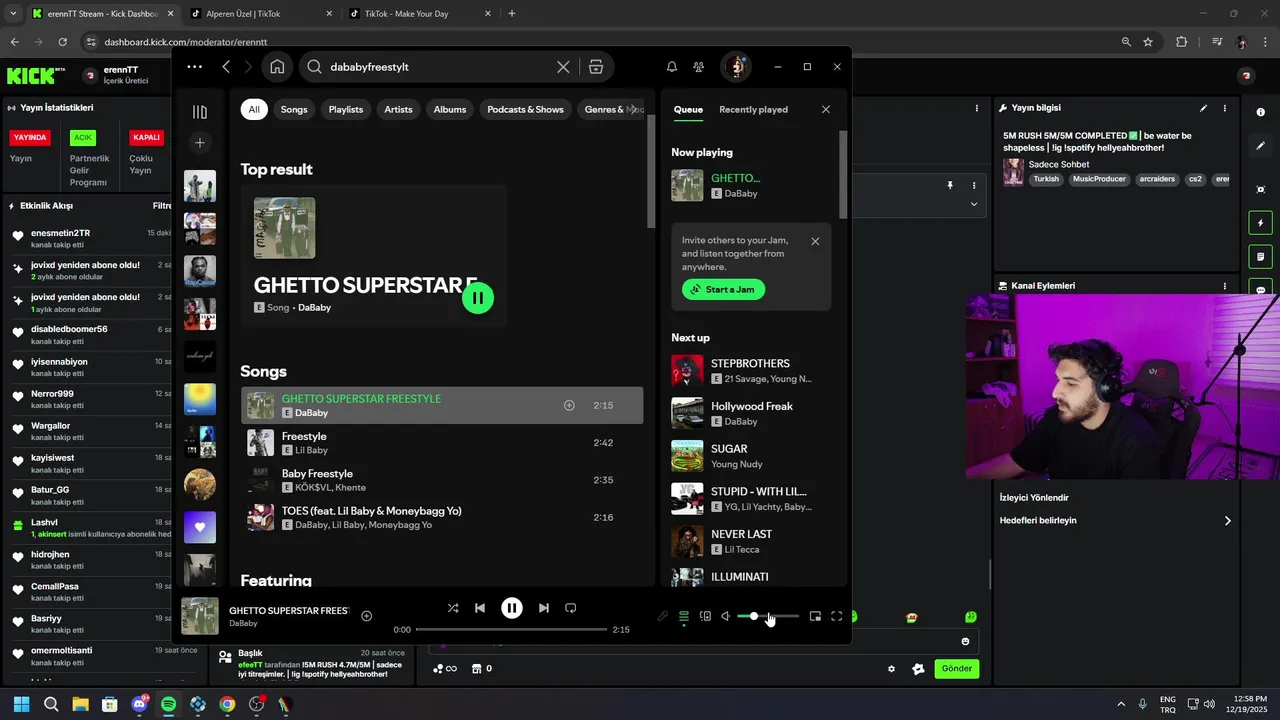
Task: Enable shuffle playback
Action: (453, 608)
